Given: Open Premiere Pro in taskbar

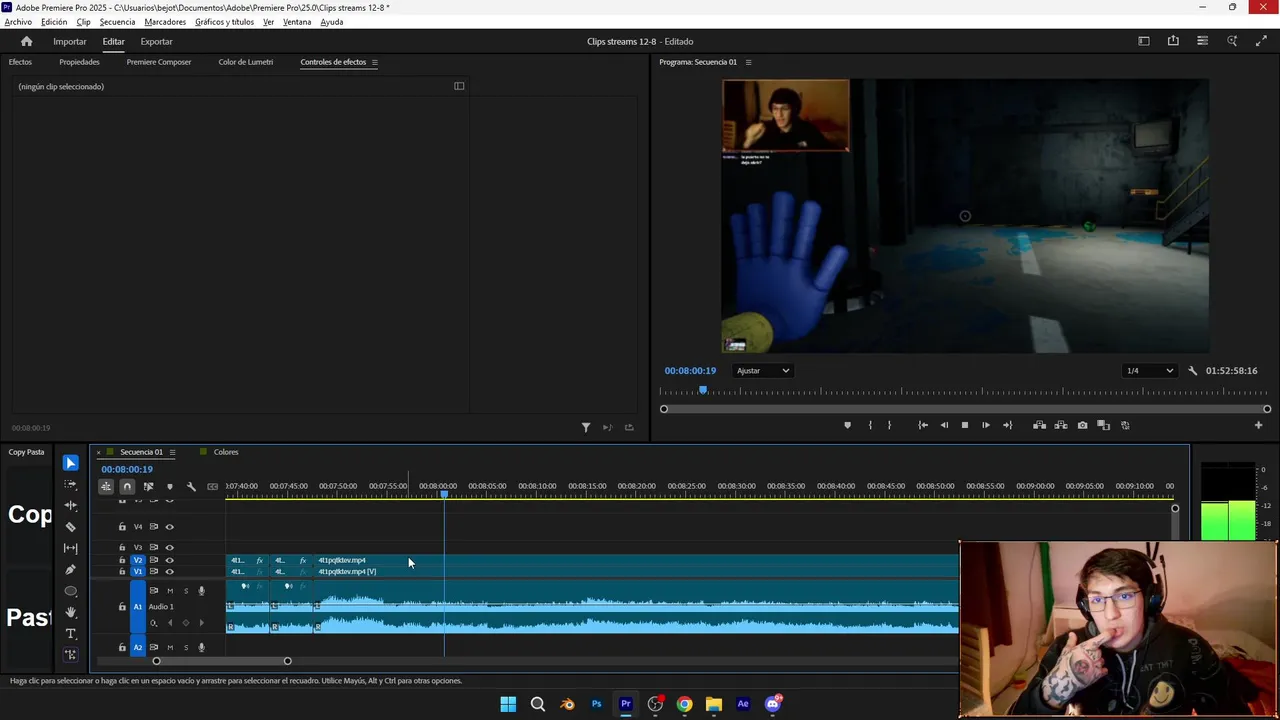Looking at the screenshot, I should click(626, 704).
